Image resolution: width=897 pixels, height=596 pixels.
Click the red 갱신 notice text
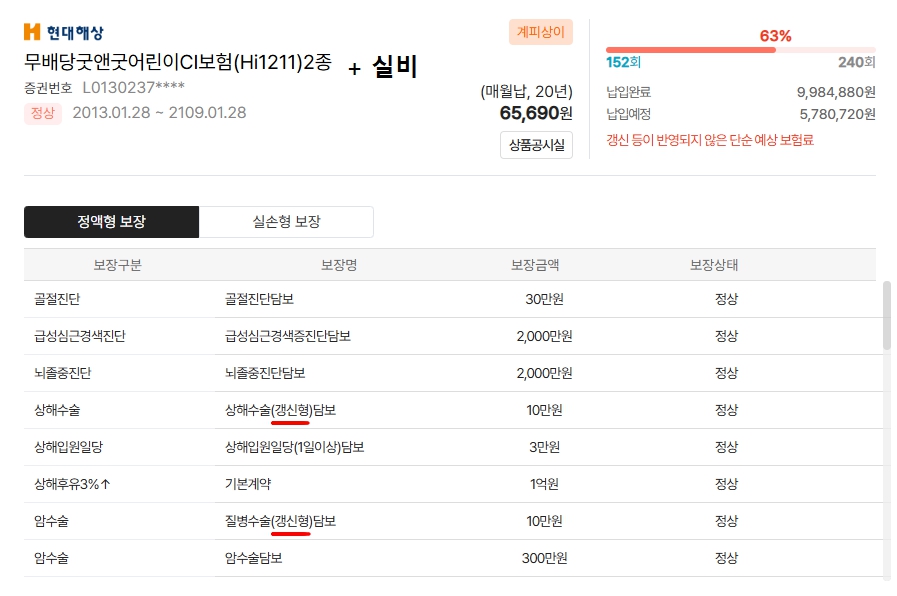[710, 140]
